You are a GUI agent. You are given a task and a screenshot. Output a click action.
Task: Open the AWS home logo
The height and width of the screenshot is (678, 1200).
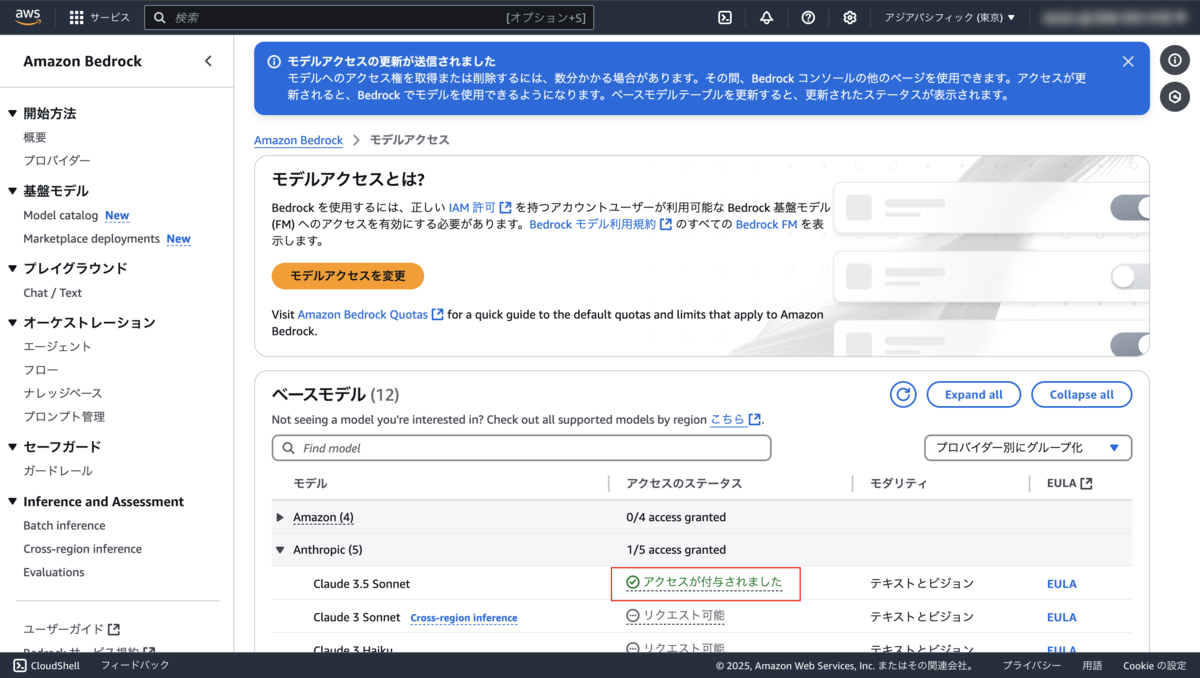[x=27, y=17]
